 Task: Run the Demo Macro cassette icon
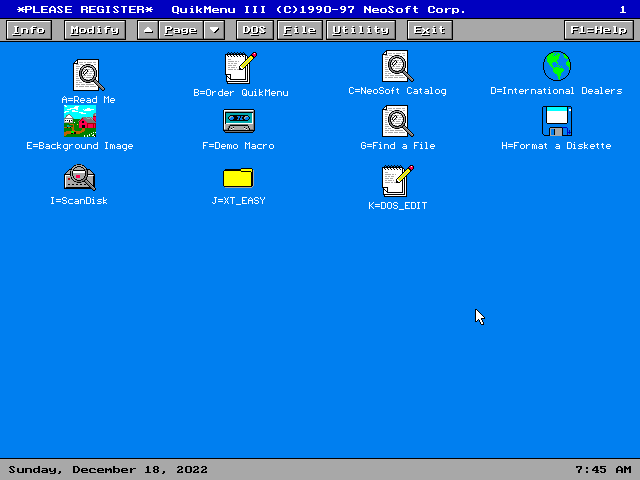(x=239, y=121)
